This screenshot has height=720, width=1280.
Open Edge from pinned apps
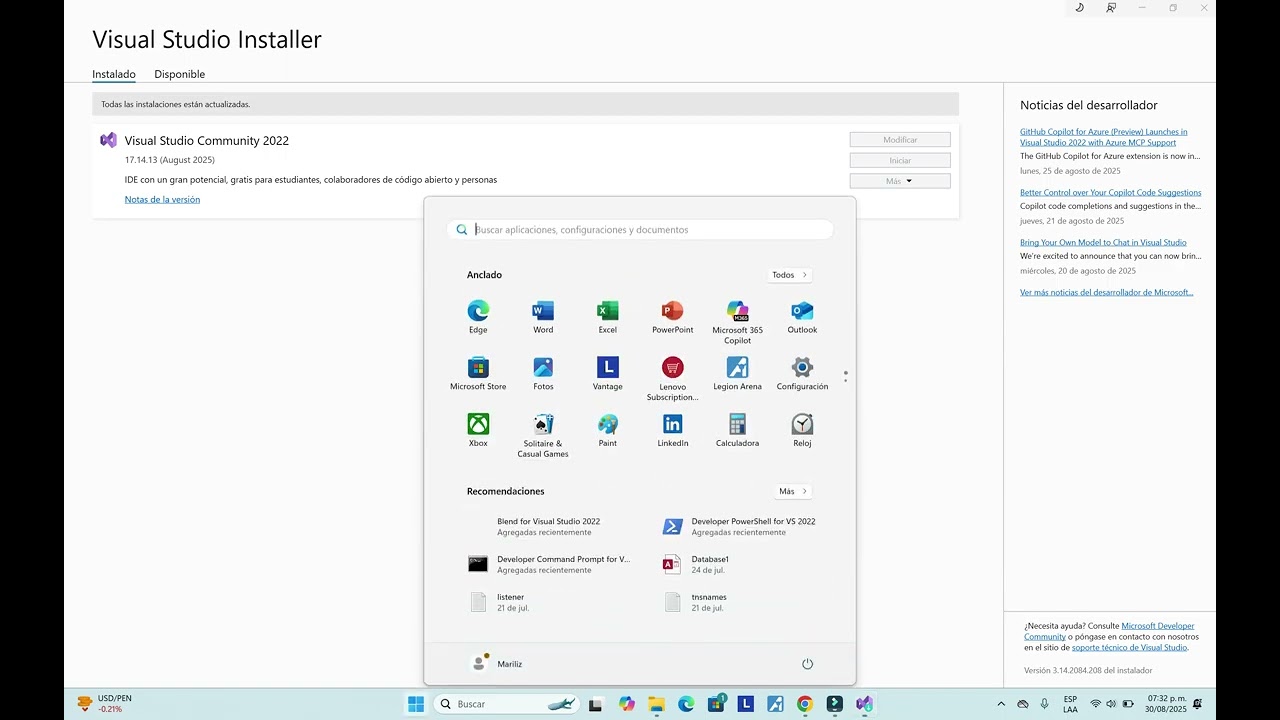point(478,317)
